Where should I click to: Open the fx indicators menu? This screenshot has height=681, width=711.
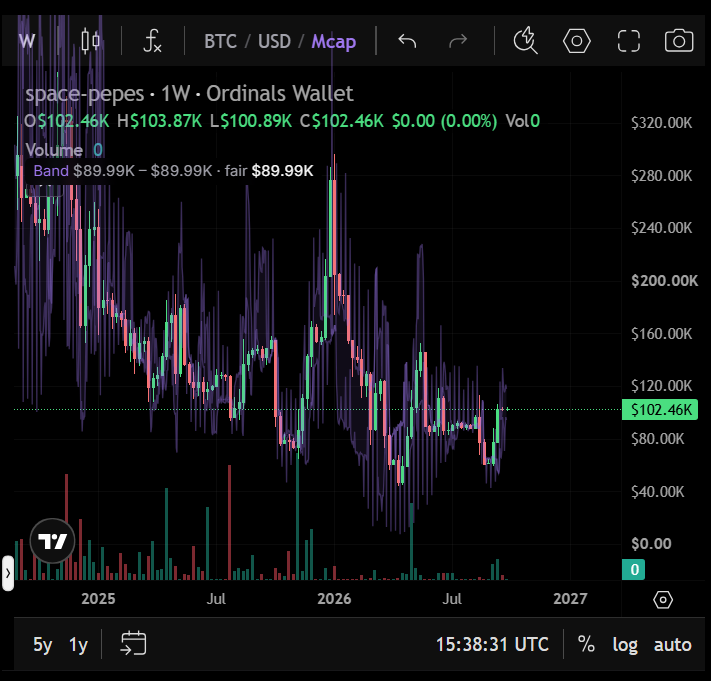click(x=152, y=41)
